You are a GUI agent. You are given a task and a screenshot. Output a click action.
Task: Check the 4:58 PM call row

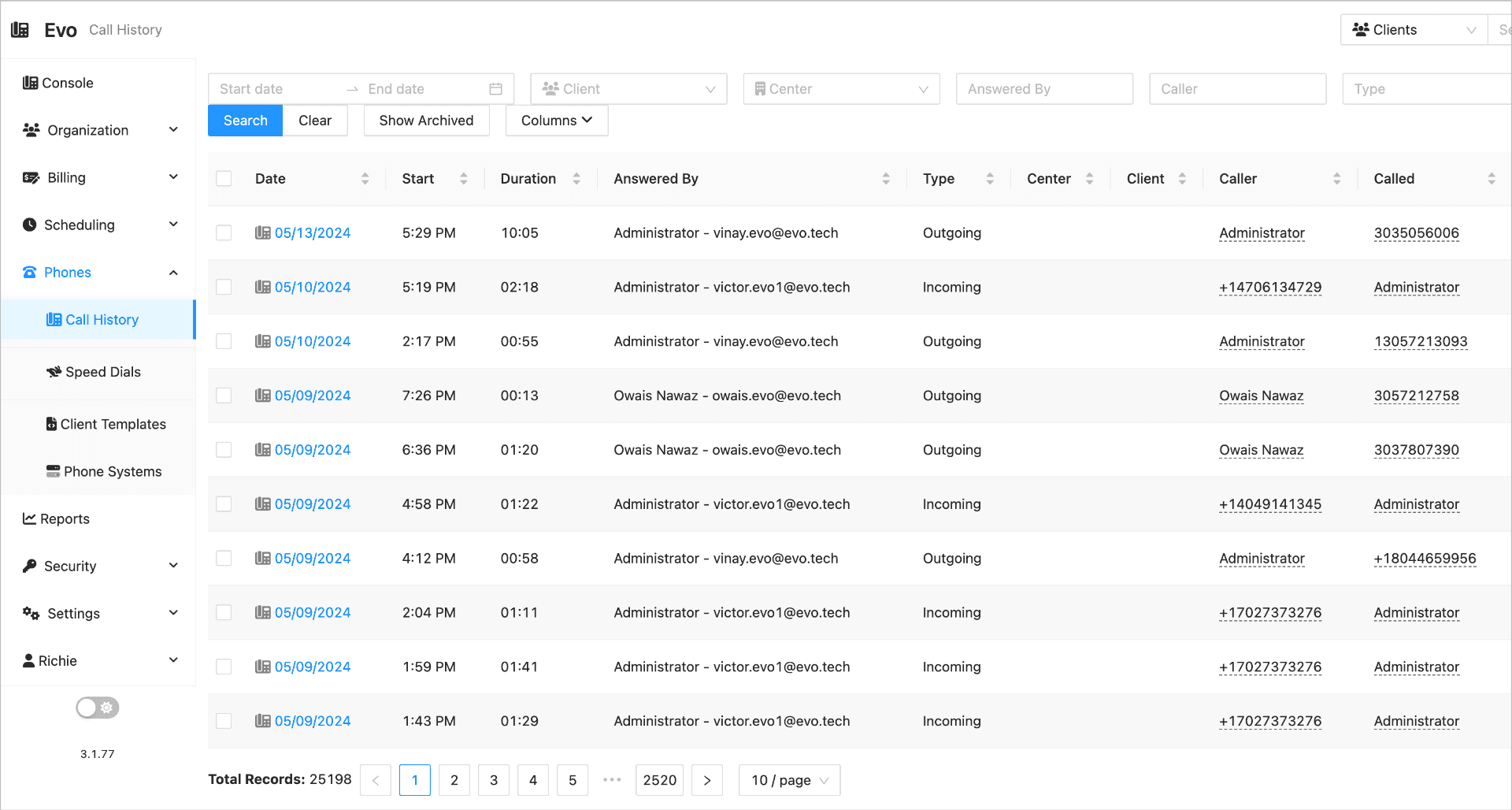(x=224, y=504)
